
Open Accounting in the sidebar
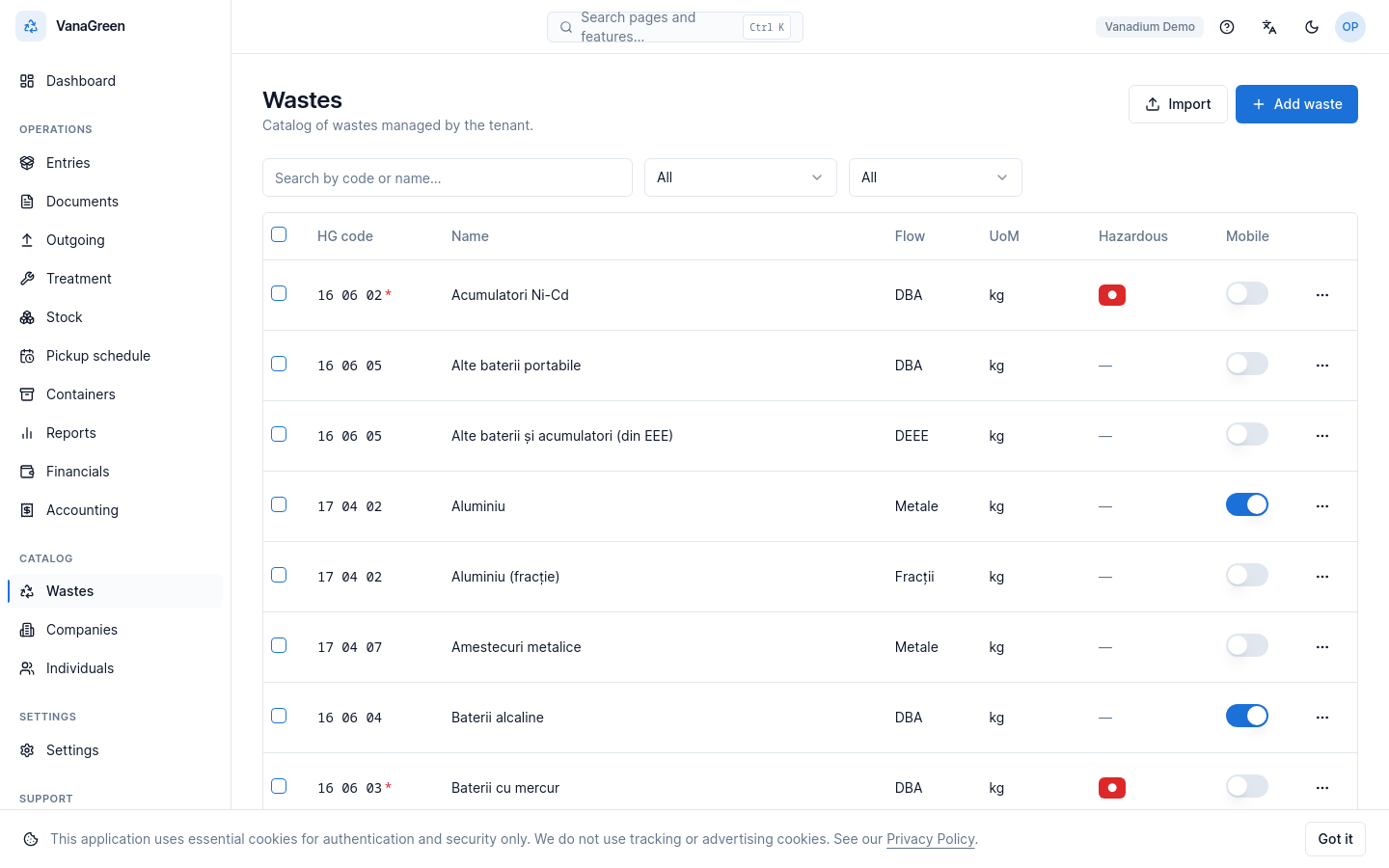tap(115, 510)
